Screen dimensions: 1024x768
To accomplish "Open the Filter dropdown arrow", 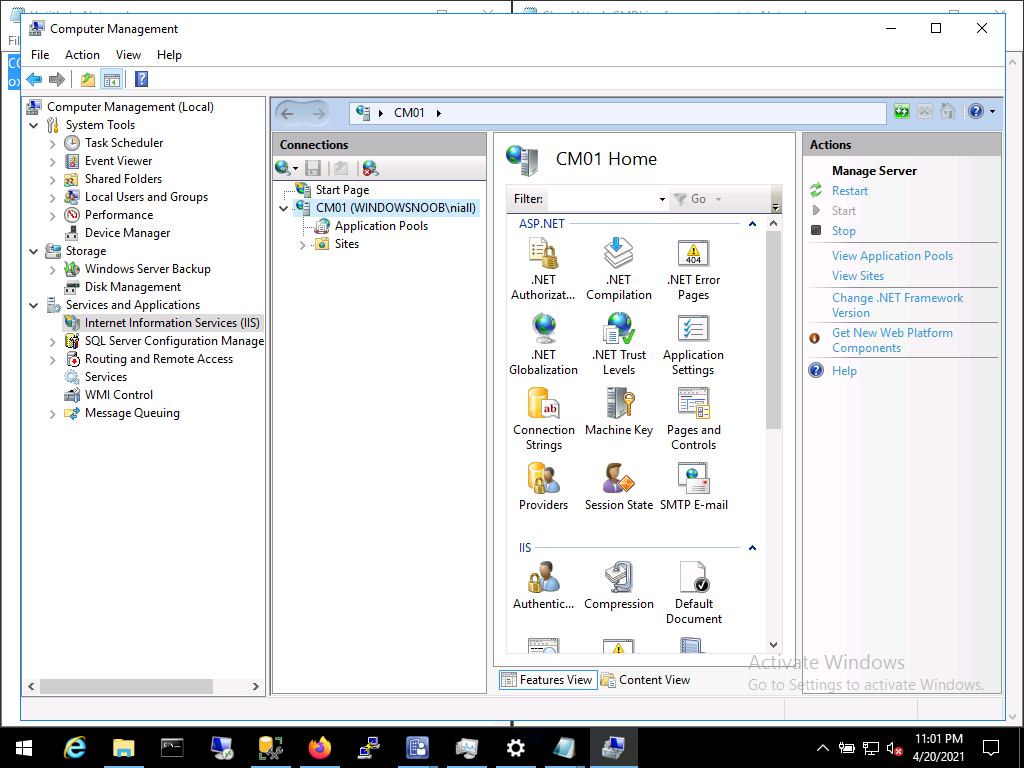I will (662, 200).
